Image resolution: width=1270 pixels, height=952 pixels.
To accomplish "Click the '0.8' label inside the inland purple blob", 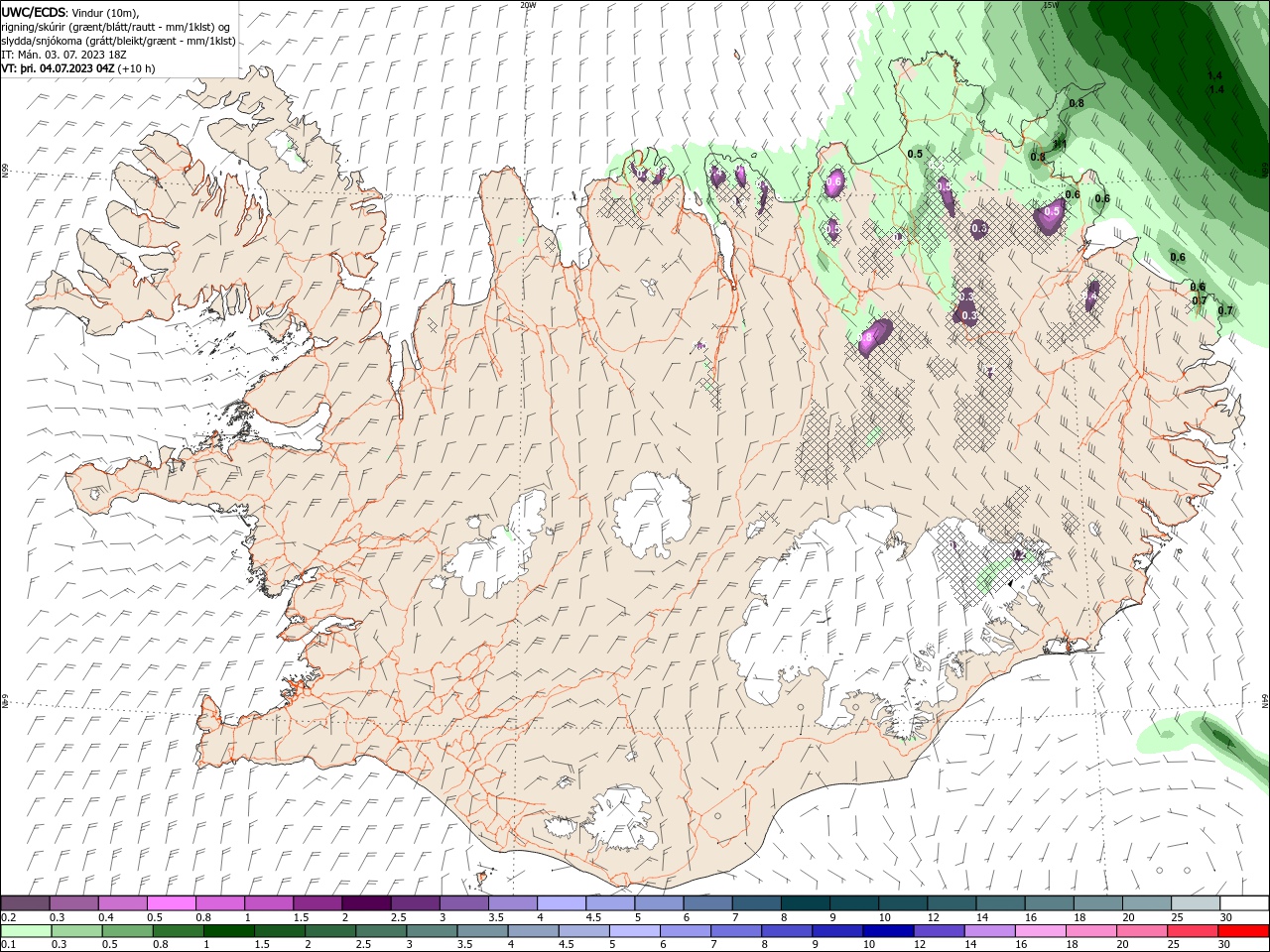I will [866, 338].
